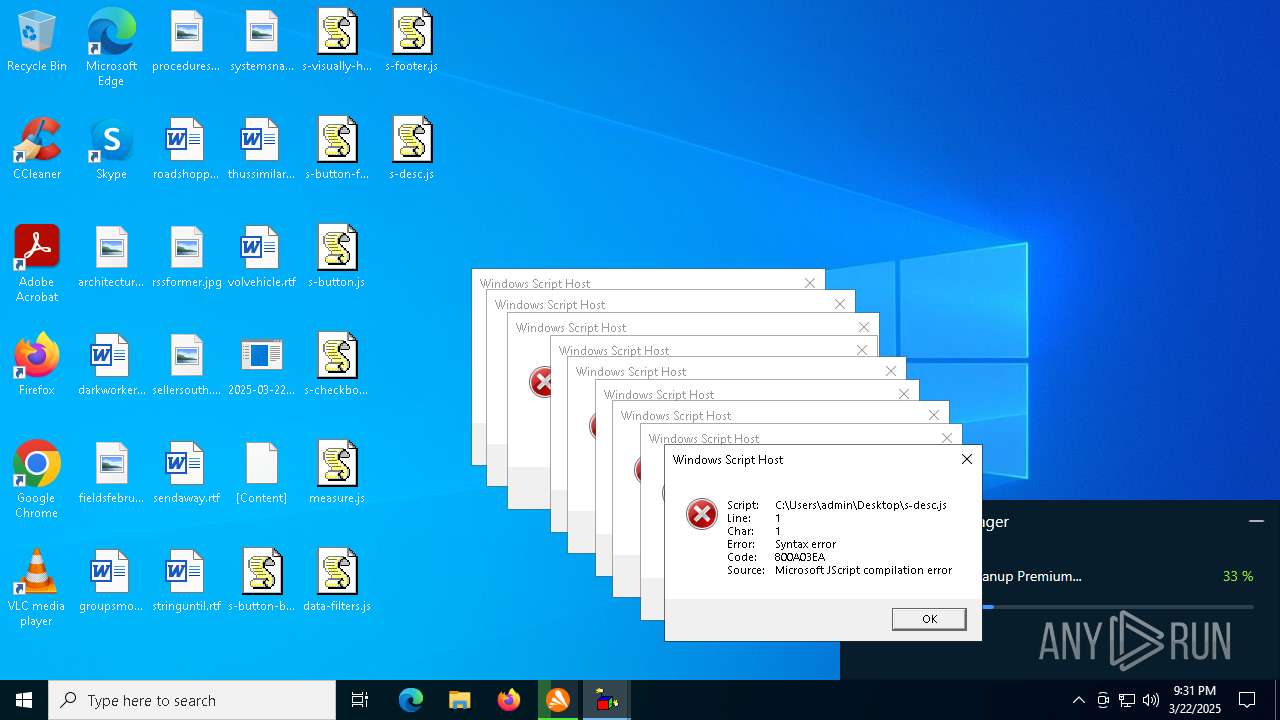Open the orange Avast app on taskbar
Screen dimensions: 1280x720
click(x=558, y=700)
